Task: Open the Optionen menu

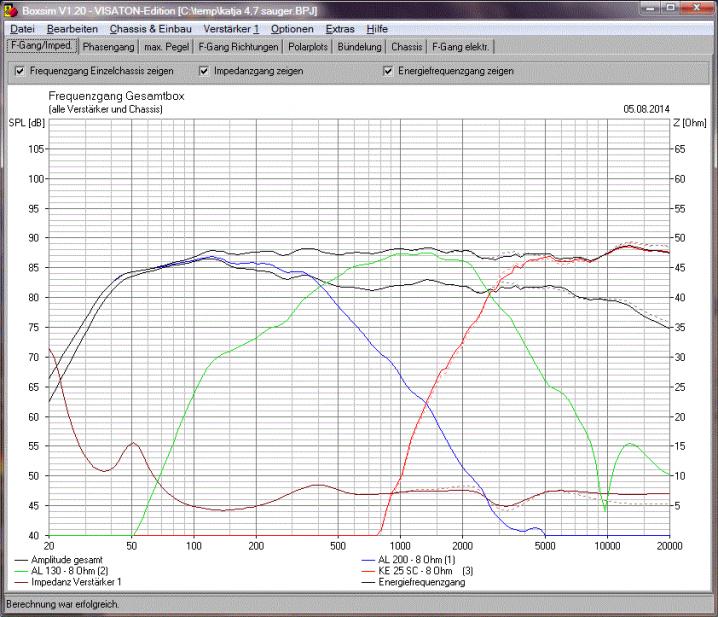Action: [x=292, y=29]
